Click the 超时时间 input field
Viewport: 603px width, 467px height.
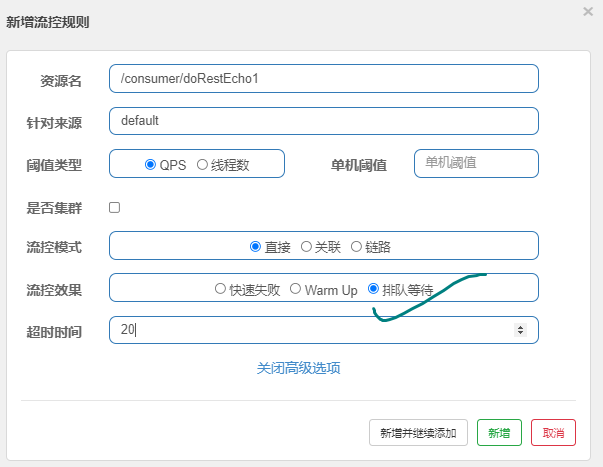pyautogui.click(x=323, y=330)
